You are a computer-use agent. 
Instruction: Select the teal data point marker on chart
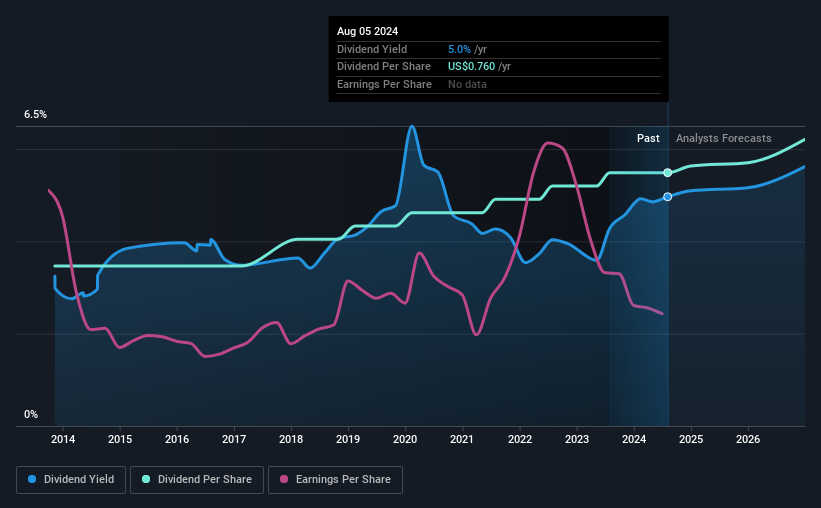tap(668, 173)
